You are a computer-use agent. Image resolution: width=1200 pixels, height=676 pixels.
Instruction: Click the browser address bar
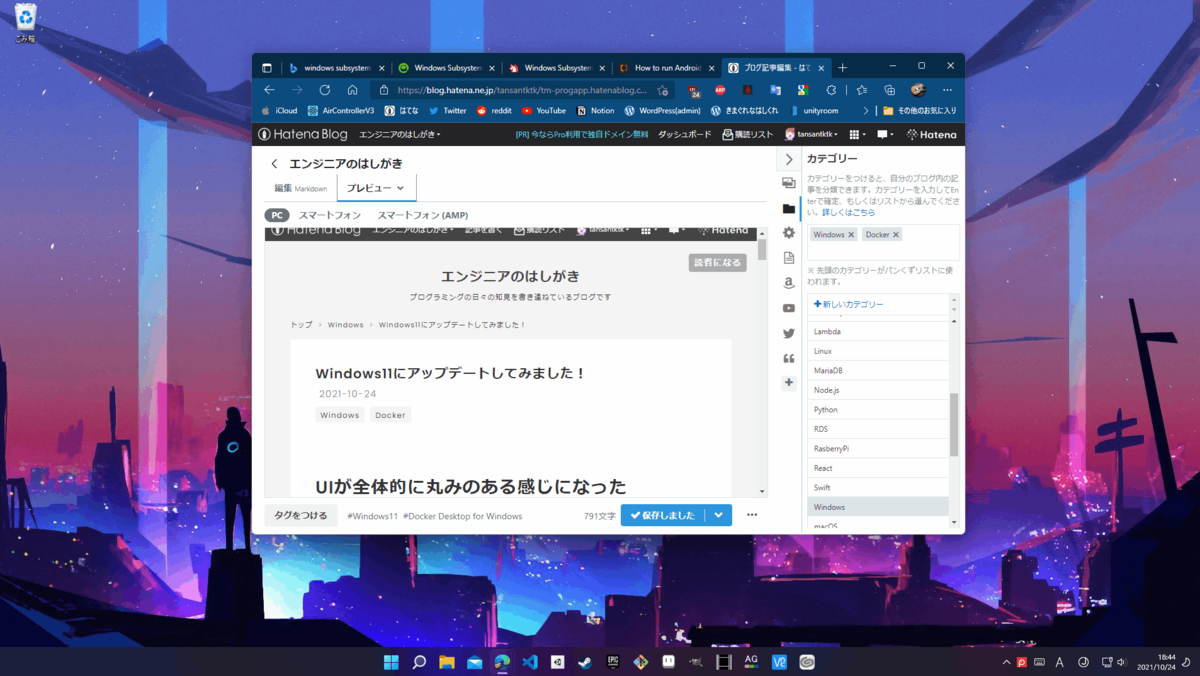523,90
